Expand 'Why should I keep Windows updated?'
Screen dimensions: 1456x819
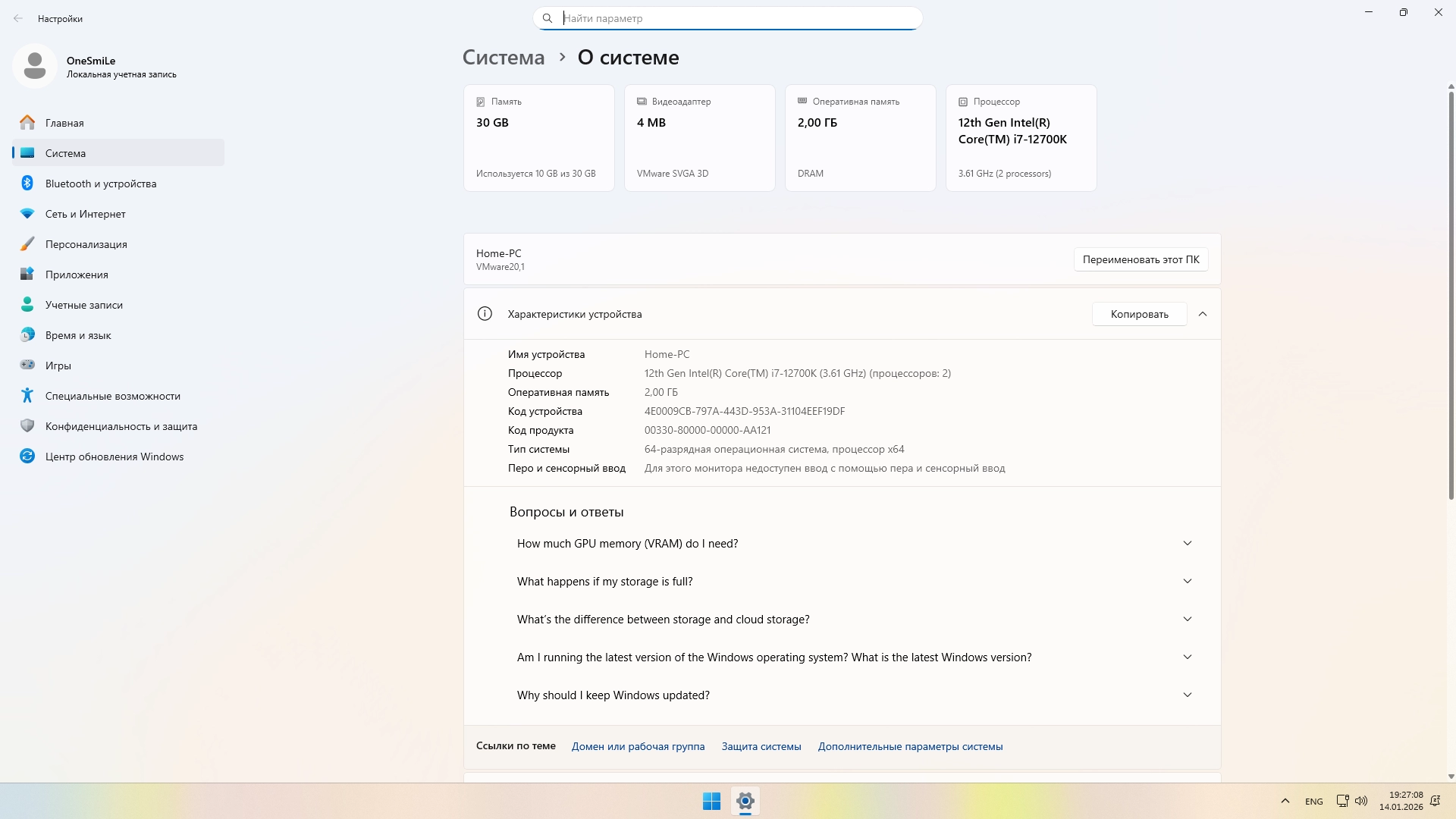click(x=1187, y=695)
